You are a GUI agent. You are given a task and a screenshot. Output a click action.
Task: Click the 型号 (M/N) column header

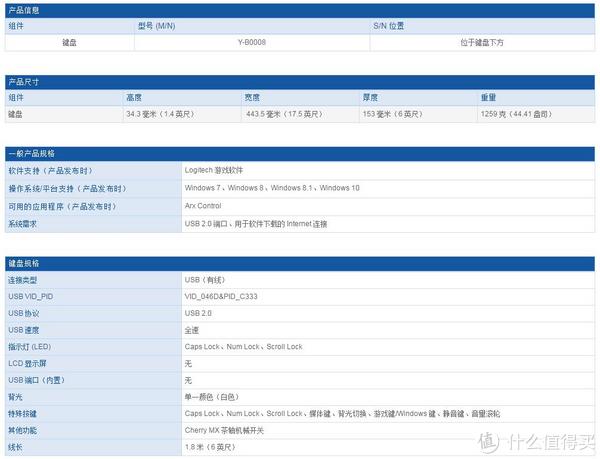[157, 26]
